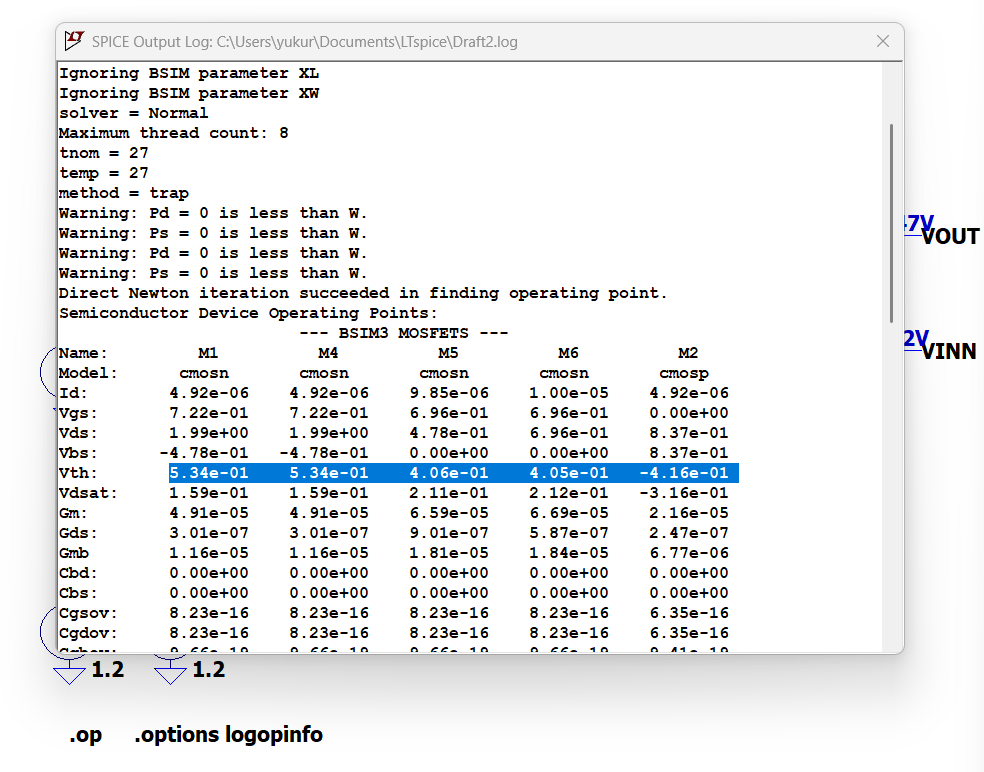
Task: Click the Vgs value 0.00e+00 for M2
Action: click(x=689, y=413)
